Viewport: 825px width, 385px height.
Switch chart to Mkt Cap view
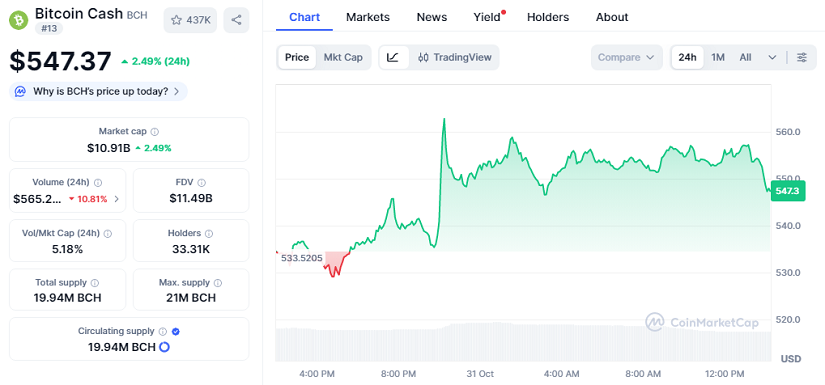coord(343,57)
